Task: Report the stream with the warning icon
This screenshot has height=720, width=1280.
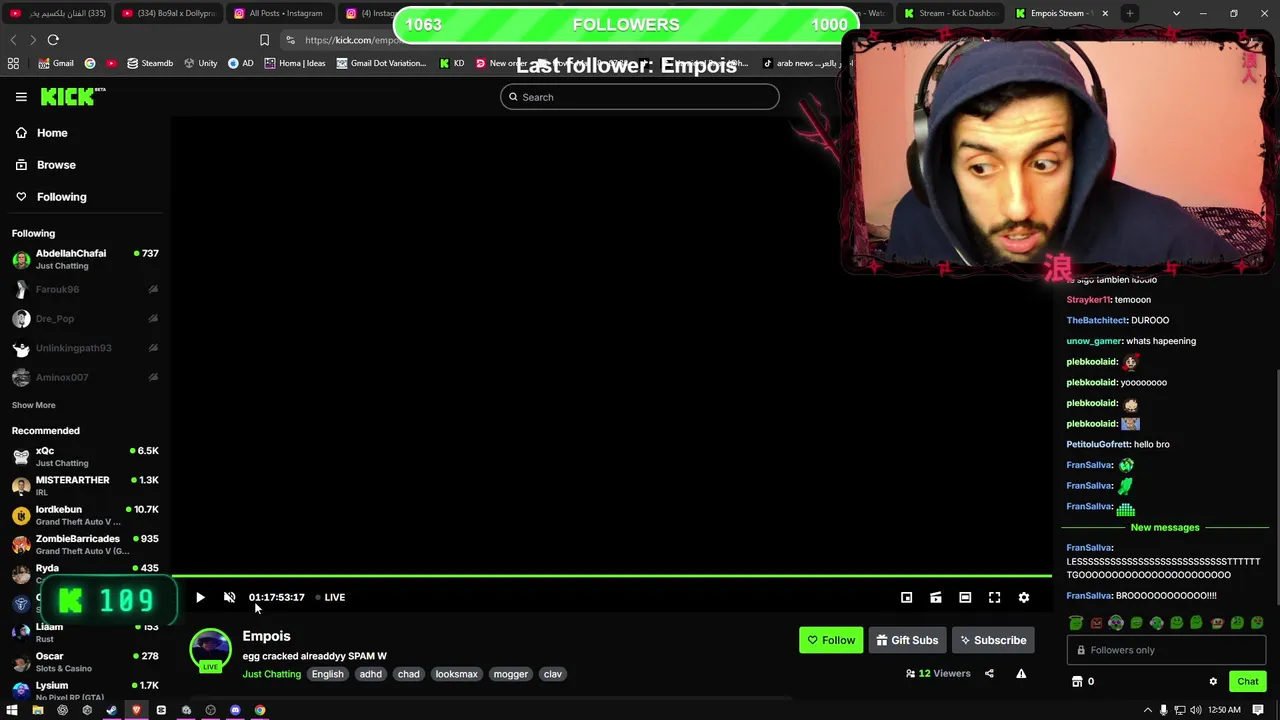Action: 1021,674
